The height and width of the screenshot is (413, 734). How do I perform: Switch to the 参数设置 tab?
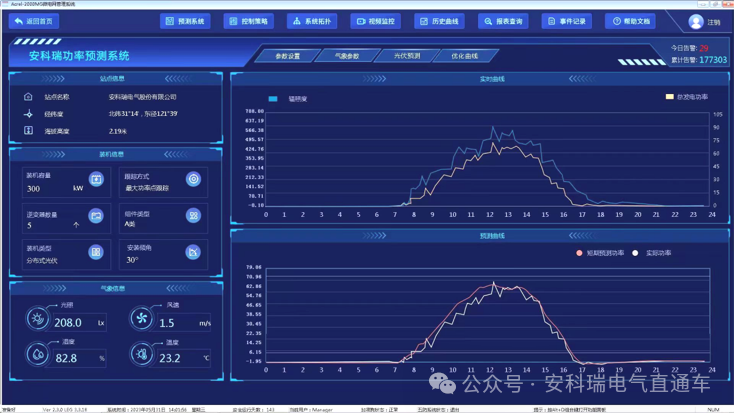point(287,56)
